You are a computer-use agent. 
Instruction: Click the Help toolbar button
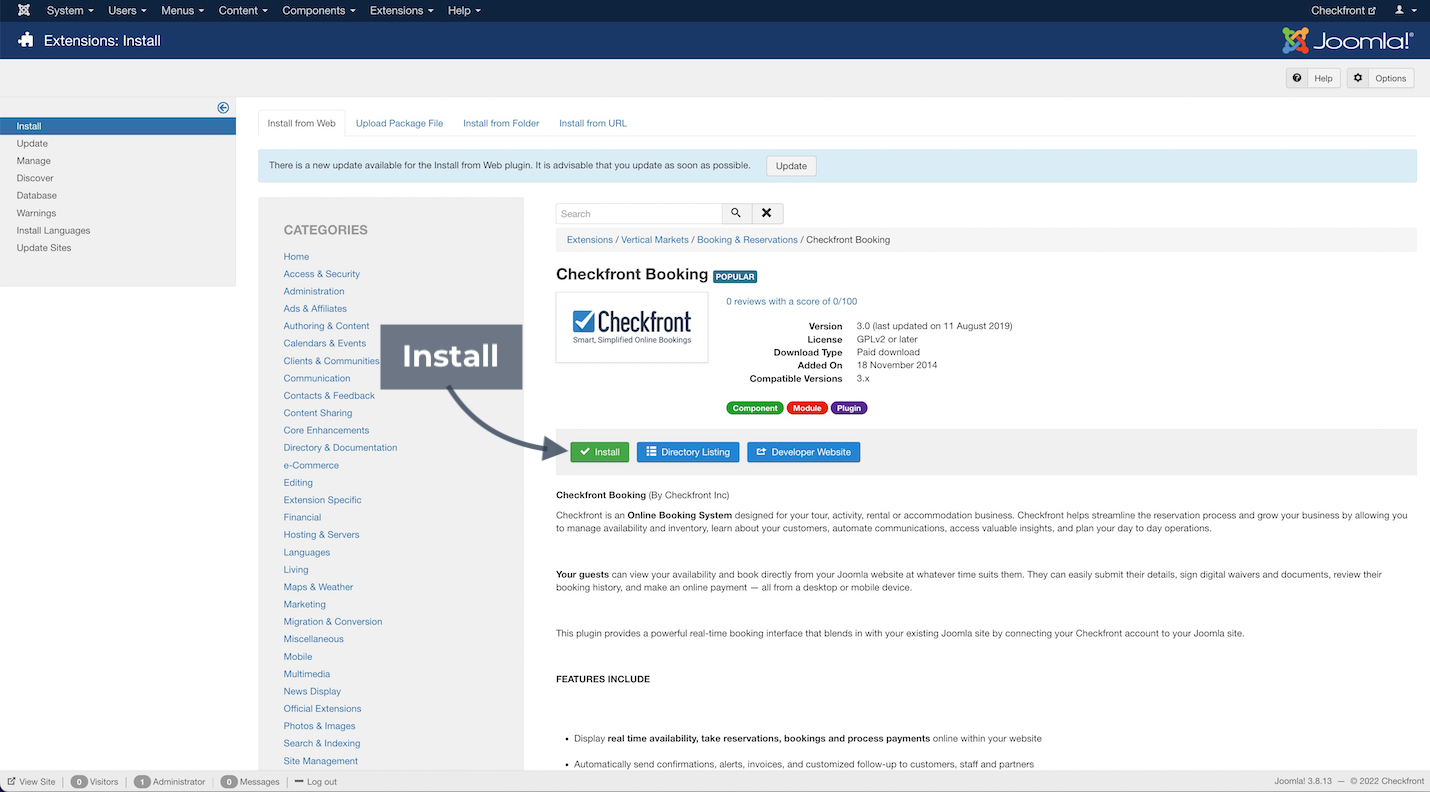point(1313,78)
